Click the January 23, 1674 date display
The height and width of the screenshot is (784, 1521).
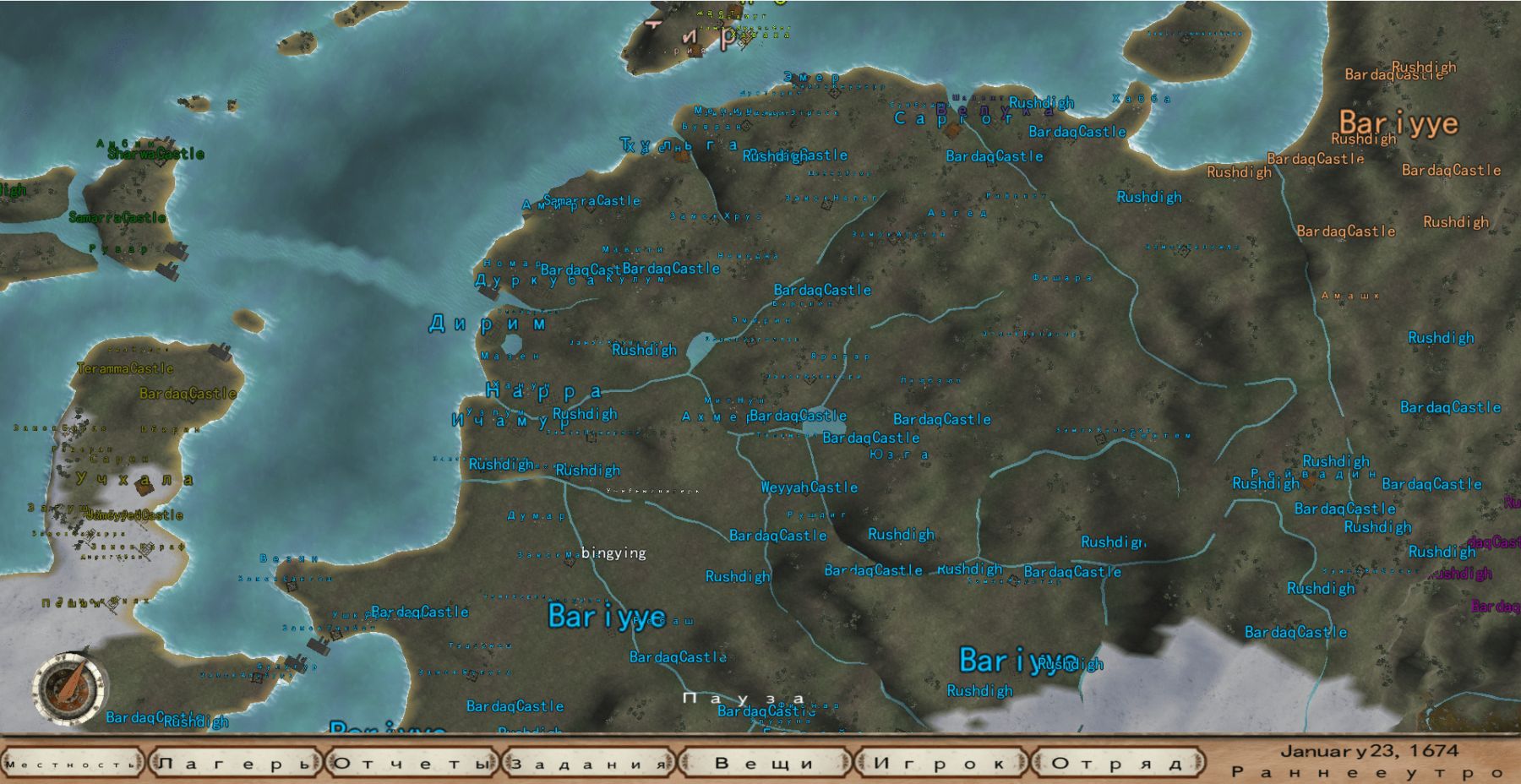pos(1369,751)
